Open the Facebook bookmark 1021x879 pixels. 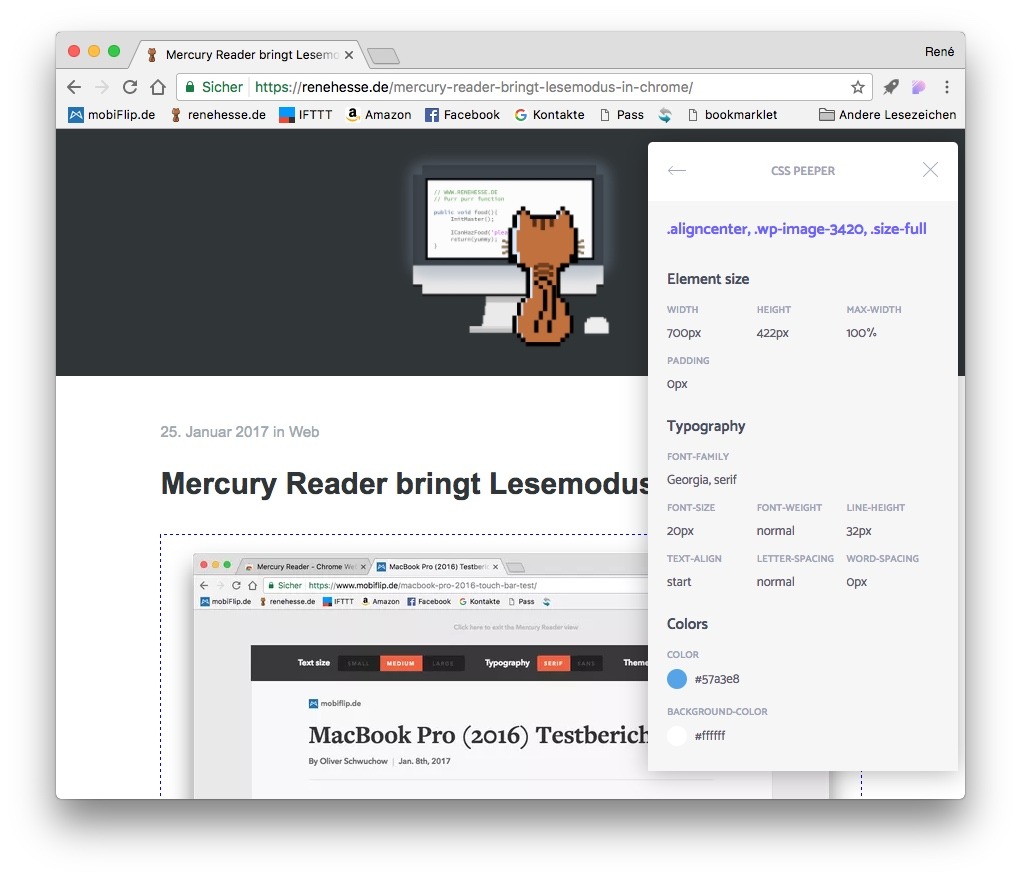tap(462, 115)
